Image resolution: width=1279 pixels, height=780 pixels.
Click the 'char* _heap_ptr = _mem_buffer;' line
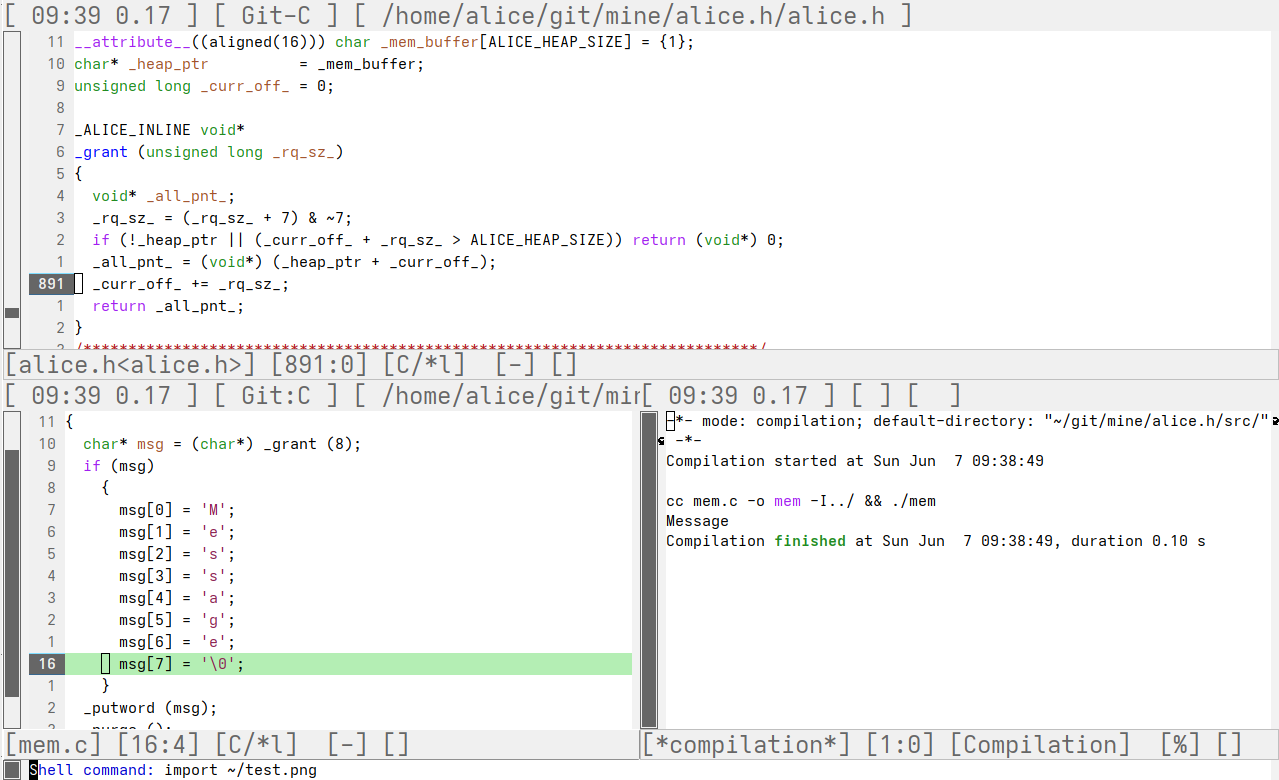click(250, 64)
